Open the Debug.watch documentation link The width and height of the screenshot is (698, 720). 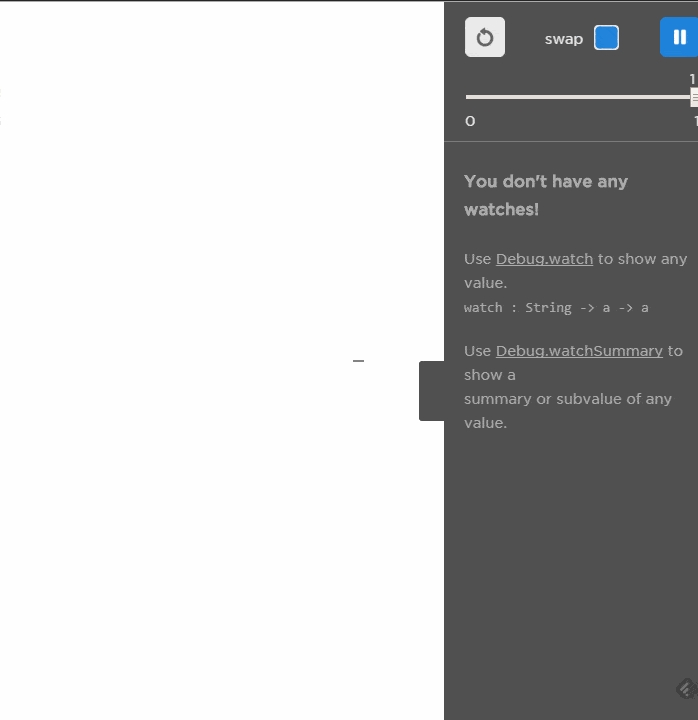(x=544, y=259)
